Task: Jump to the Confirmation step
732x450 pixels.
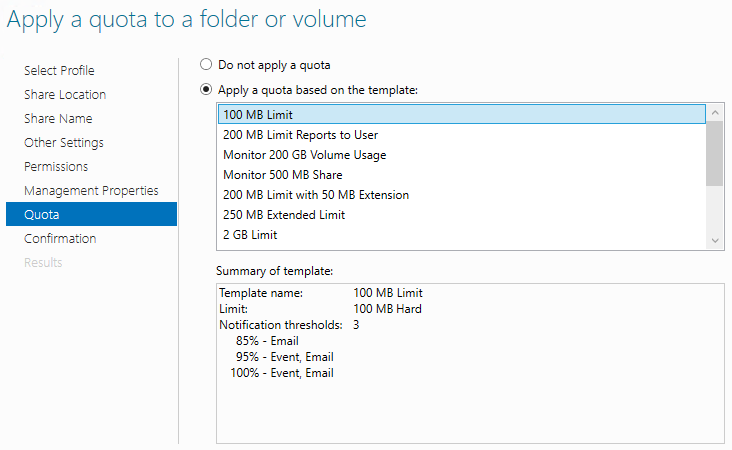Action: click(x=60, y=239)
